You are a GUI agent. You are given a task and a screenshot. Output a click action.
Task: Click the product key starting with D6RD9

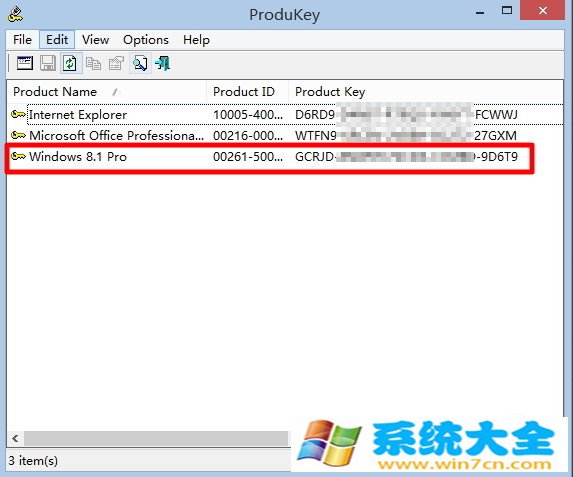[x=406, y=115]
